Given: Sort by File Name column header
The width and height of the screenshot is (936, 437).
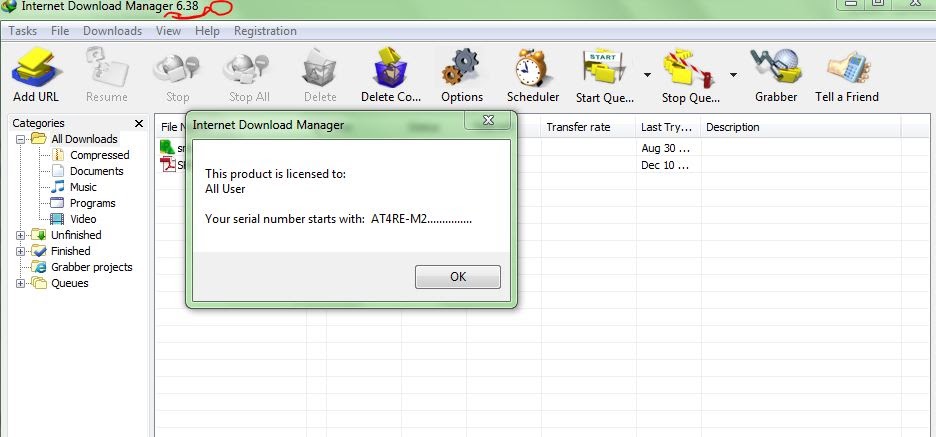Looking at the screenshot, I should (x=173, y=127).
